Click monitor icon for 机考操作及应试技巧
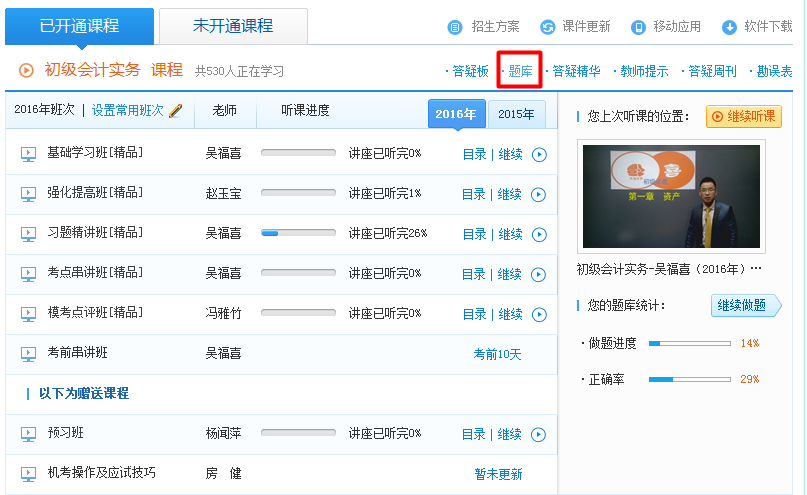Viewport: 807px width, 495px height. pos(28,474)
